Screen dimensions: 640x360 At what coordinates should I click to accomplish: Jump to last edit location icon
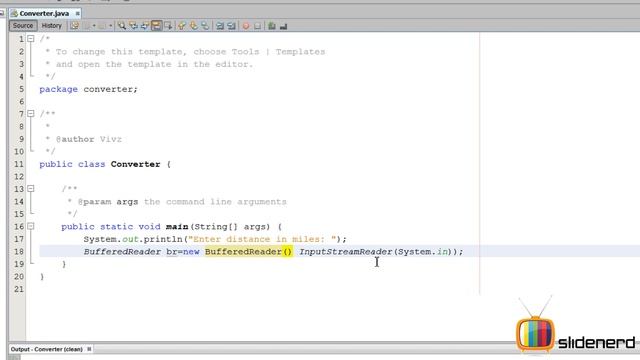[x=74, y=26]
